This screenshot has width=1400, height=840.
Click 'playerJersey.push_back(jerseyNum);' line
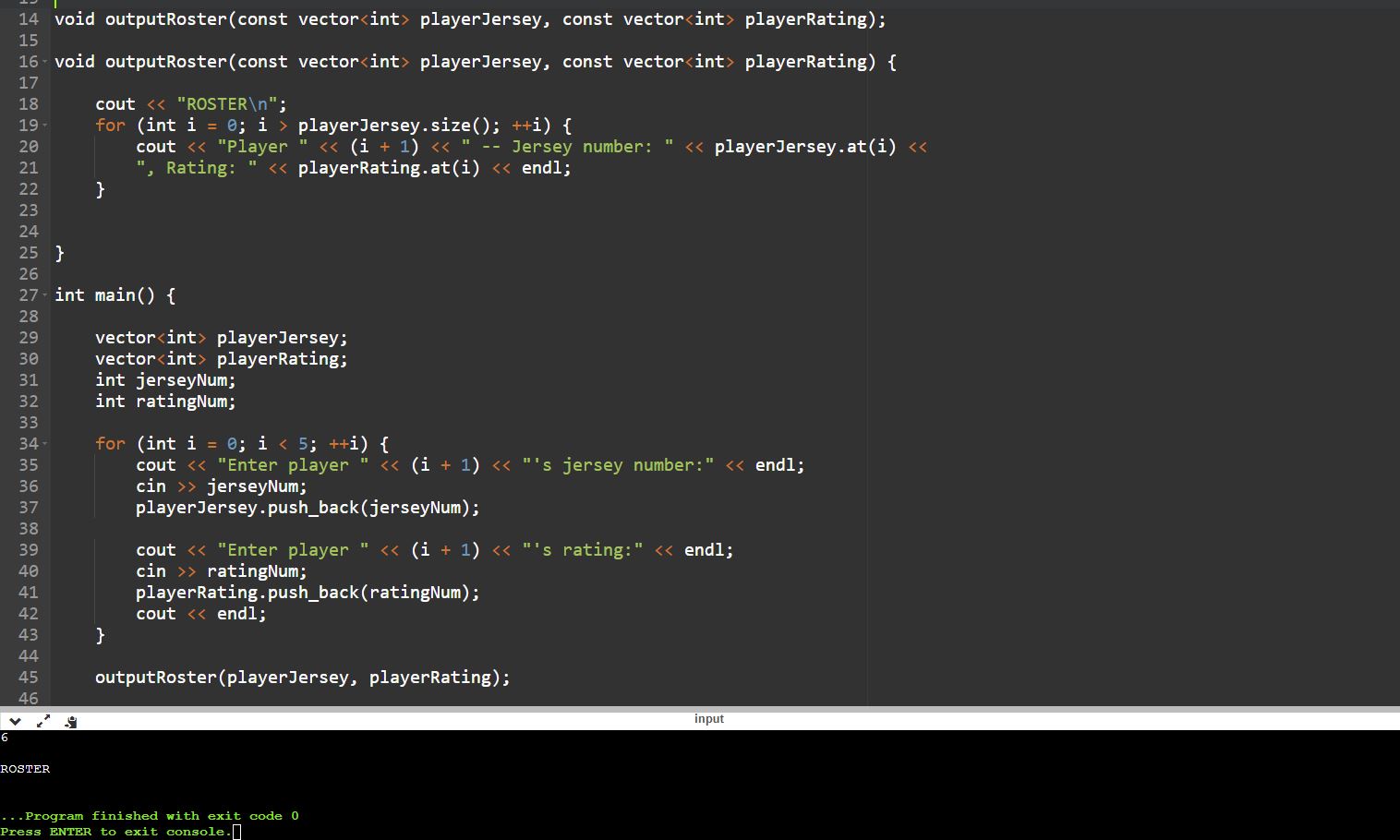click(x=308, y=508)
